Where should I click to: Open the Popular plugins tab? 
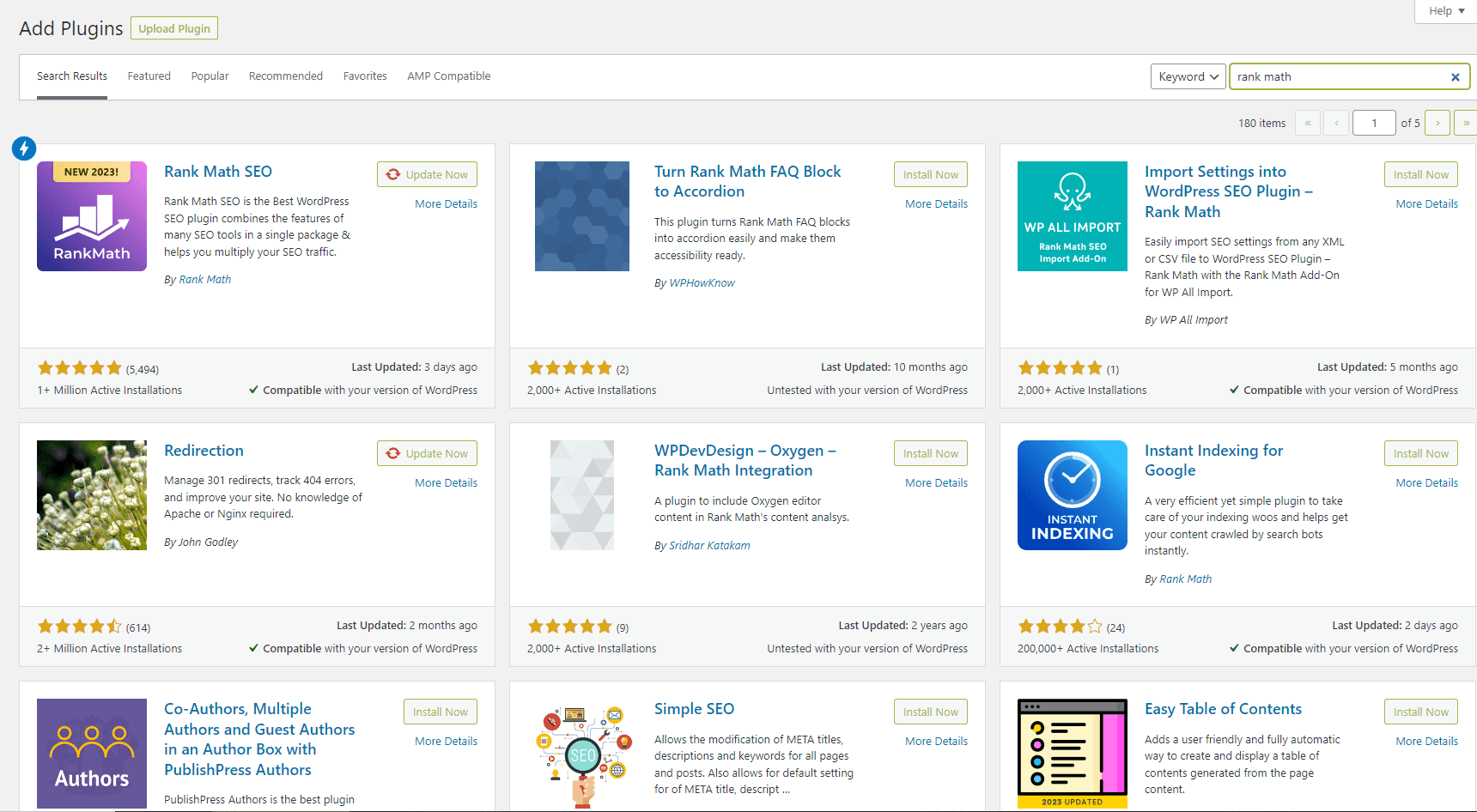pos(210,76)
